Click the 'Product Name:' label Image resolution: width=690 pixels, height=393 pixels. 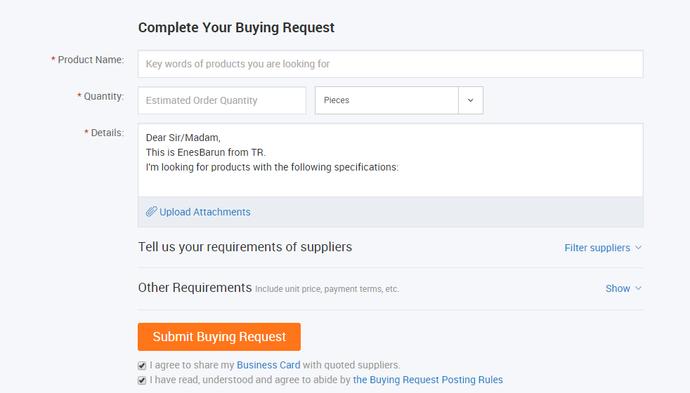[x=91, y=59]
